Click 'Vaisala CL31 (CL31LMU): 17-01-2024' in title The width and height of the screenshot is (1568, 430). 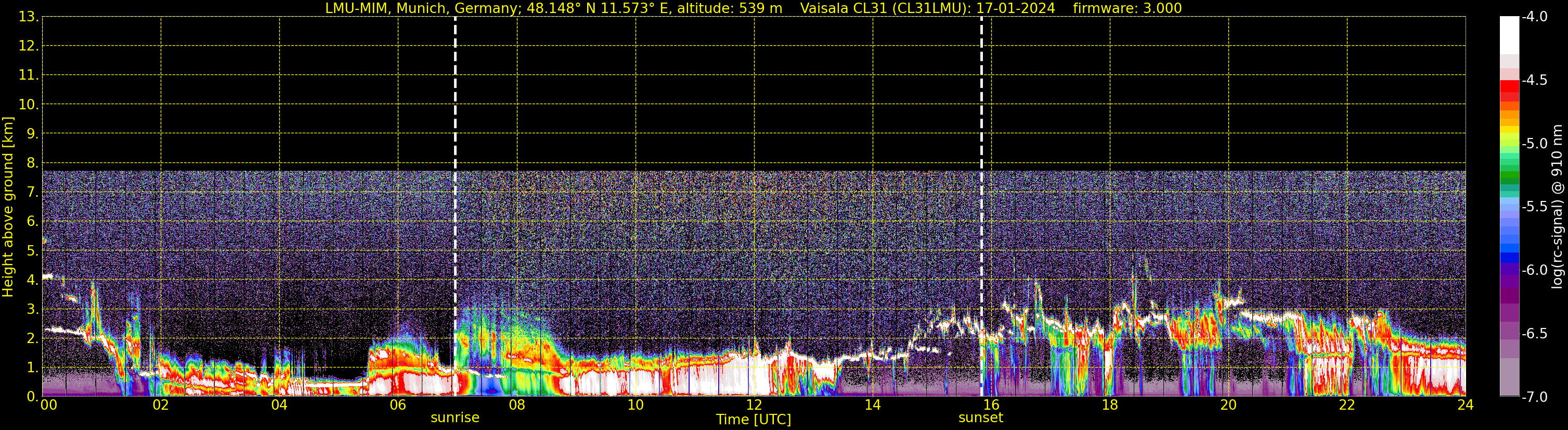(927, 8)
